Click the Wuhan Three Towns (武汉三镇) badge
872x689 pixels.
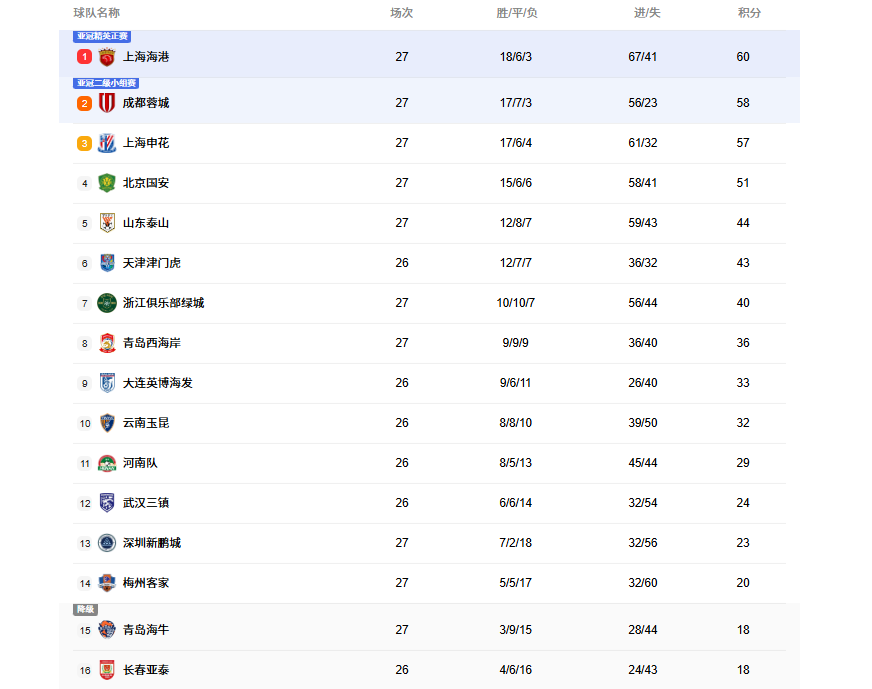point(107,503)
